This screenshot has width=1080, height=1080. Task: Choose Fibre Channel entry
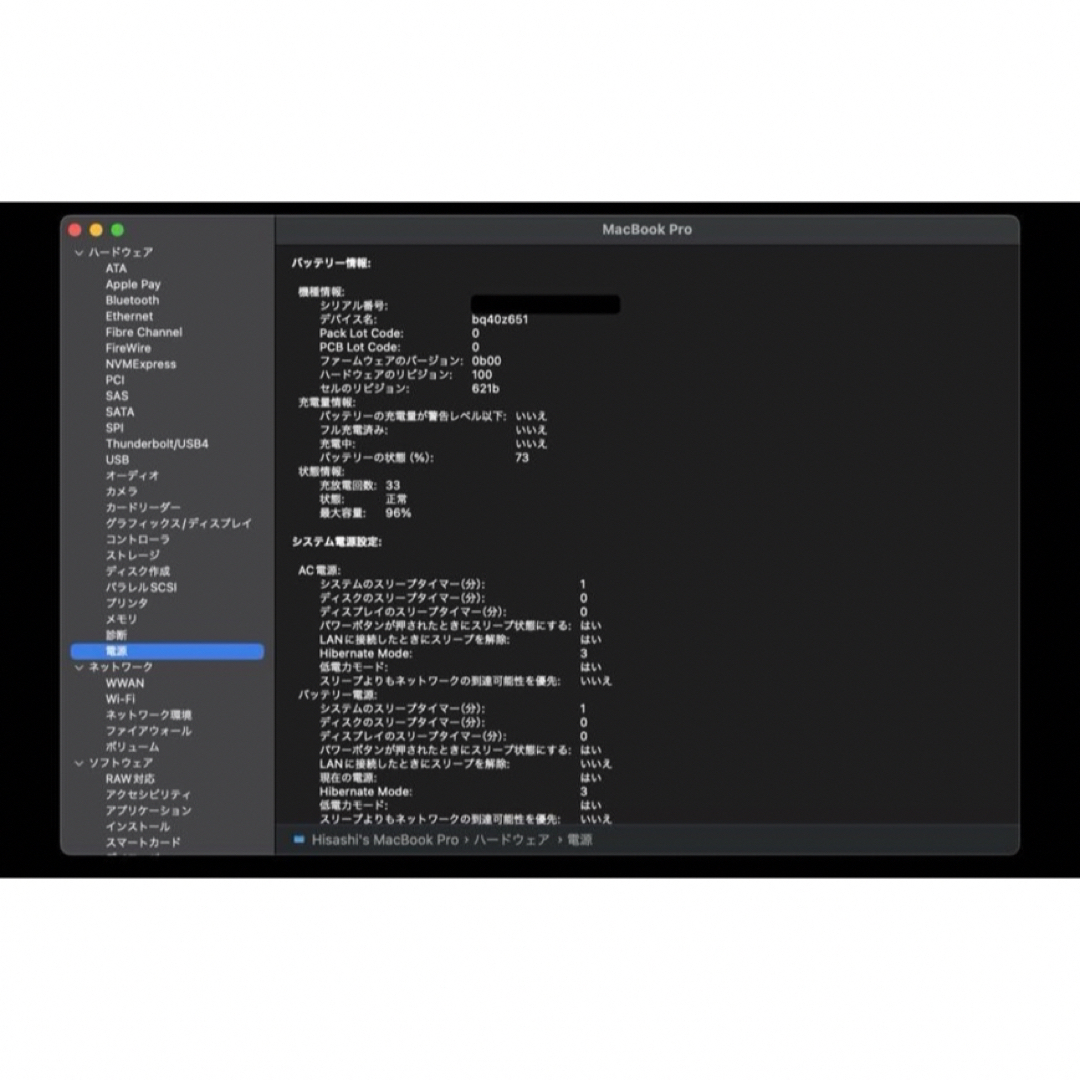144,332
